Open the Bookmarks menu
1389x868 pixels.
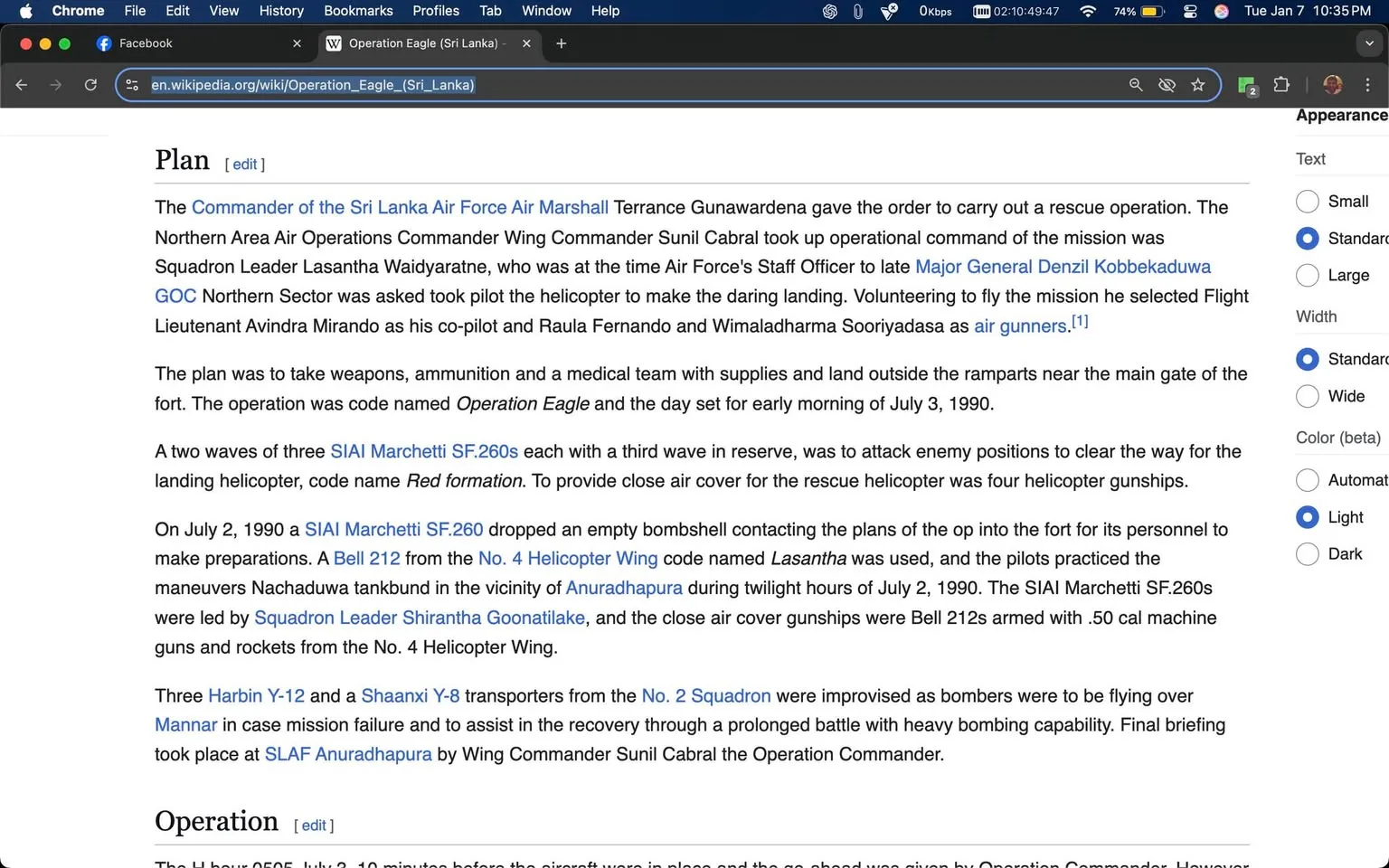click(x=358, y=11)
